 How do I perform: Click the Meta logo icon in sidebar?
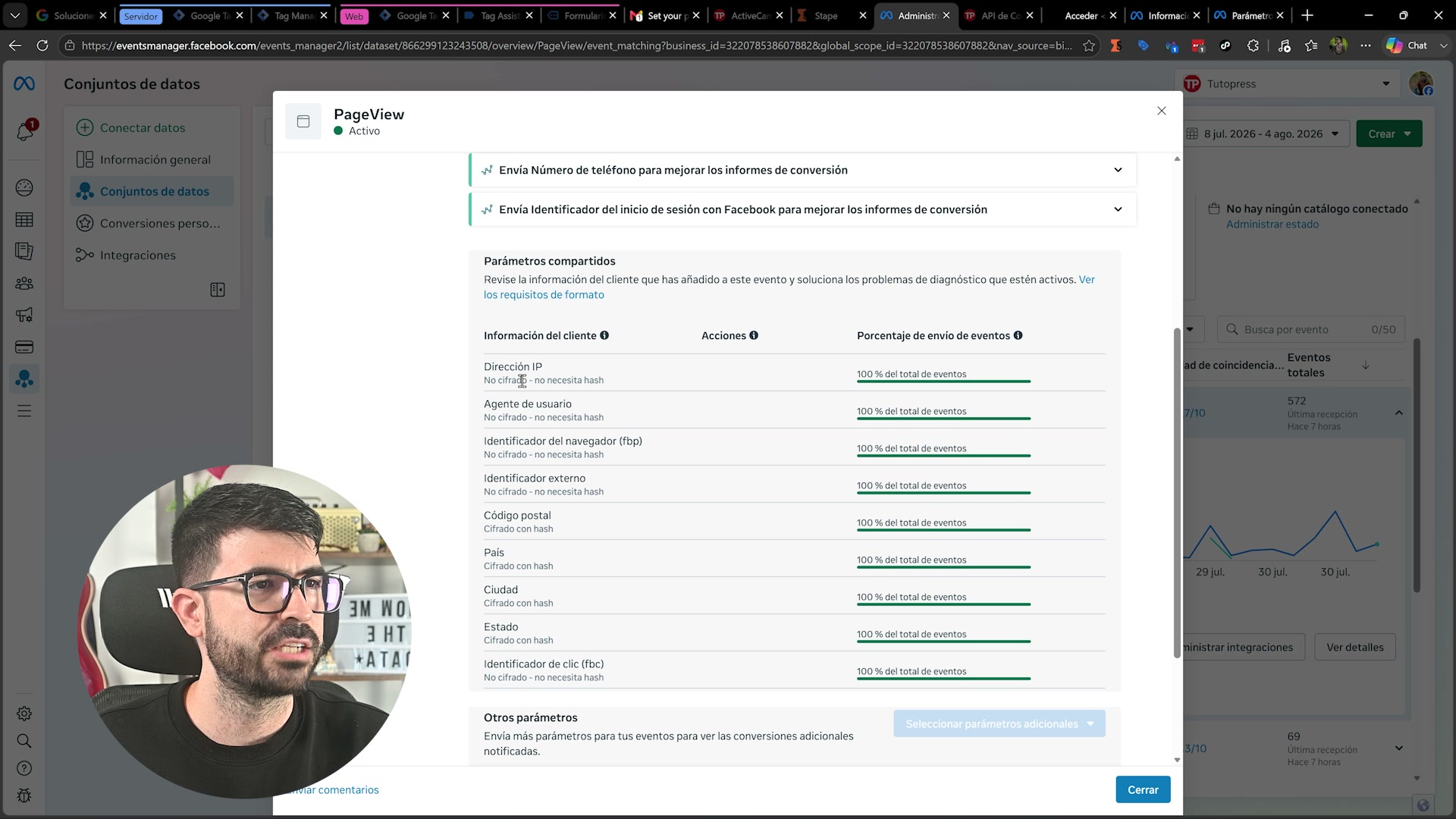pyautogui.click(x=24, y=84)
